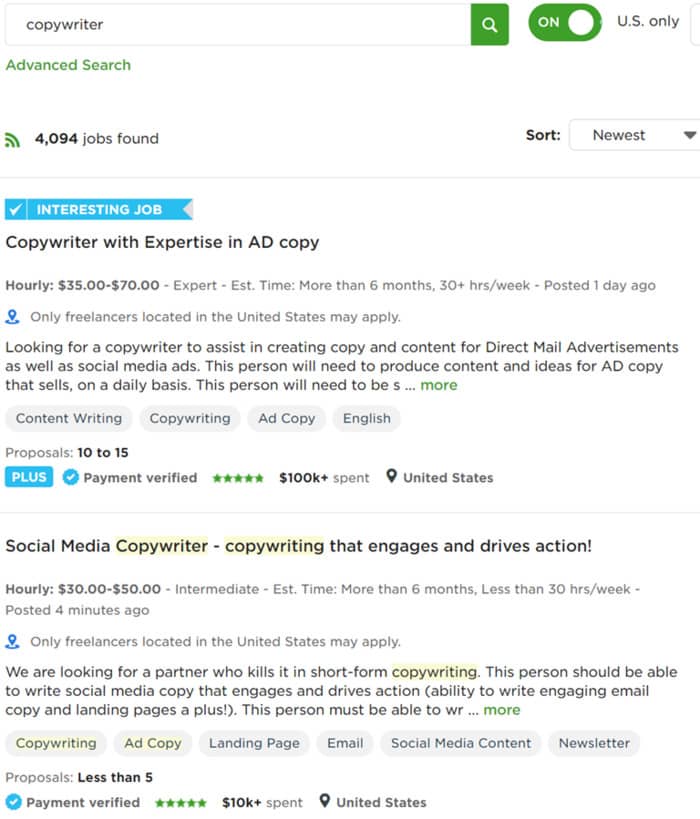Image resolution: width=700 pixels, height=819 pixels.
Task: Click the English skill tag
Action: pos(366,419)
